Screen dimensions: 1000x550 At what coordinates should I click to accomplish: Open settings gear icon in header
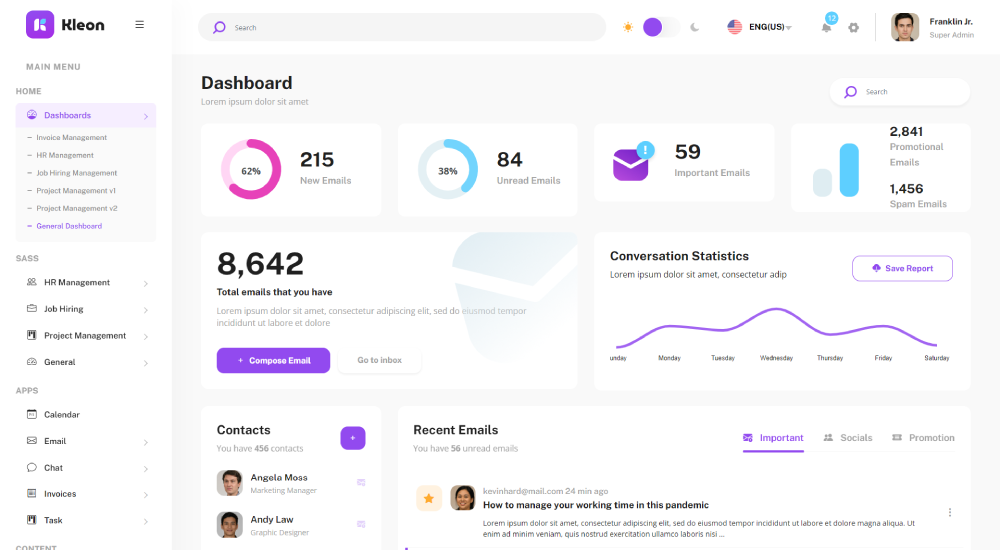click(853, 27)
